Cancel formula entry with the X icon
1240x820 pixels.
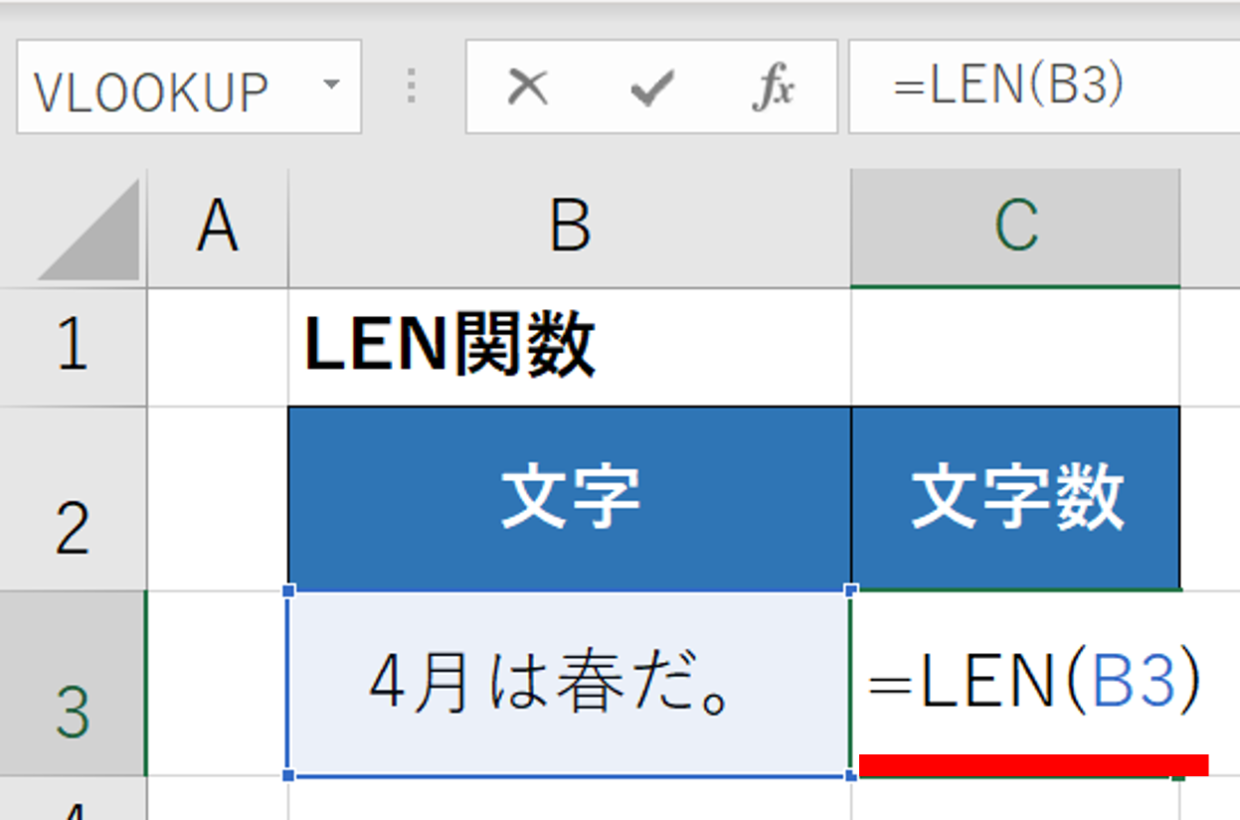point(527,88)
